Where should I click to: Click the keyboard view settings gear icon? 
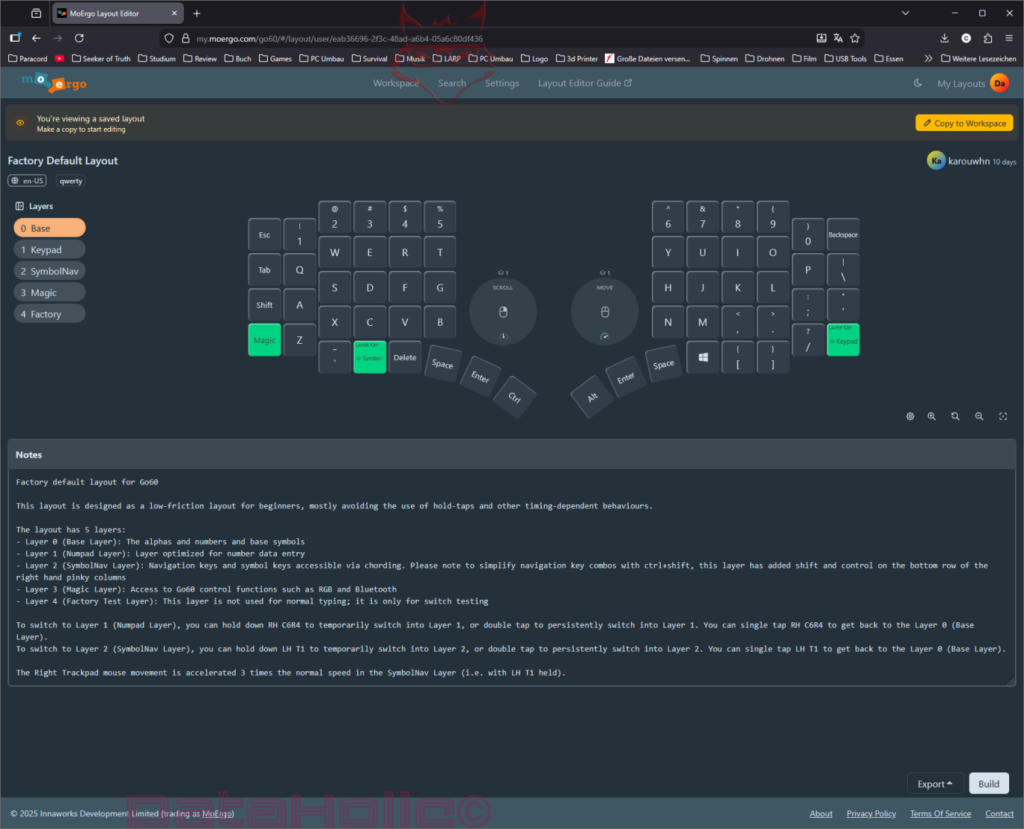(909, 416)
